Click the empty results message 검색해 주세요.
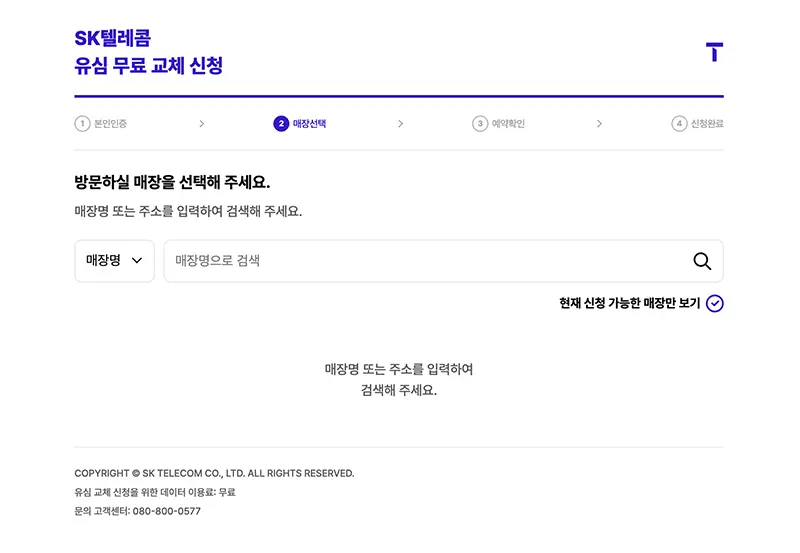 click(x=399, y=390)
